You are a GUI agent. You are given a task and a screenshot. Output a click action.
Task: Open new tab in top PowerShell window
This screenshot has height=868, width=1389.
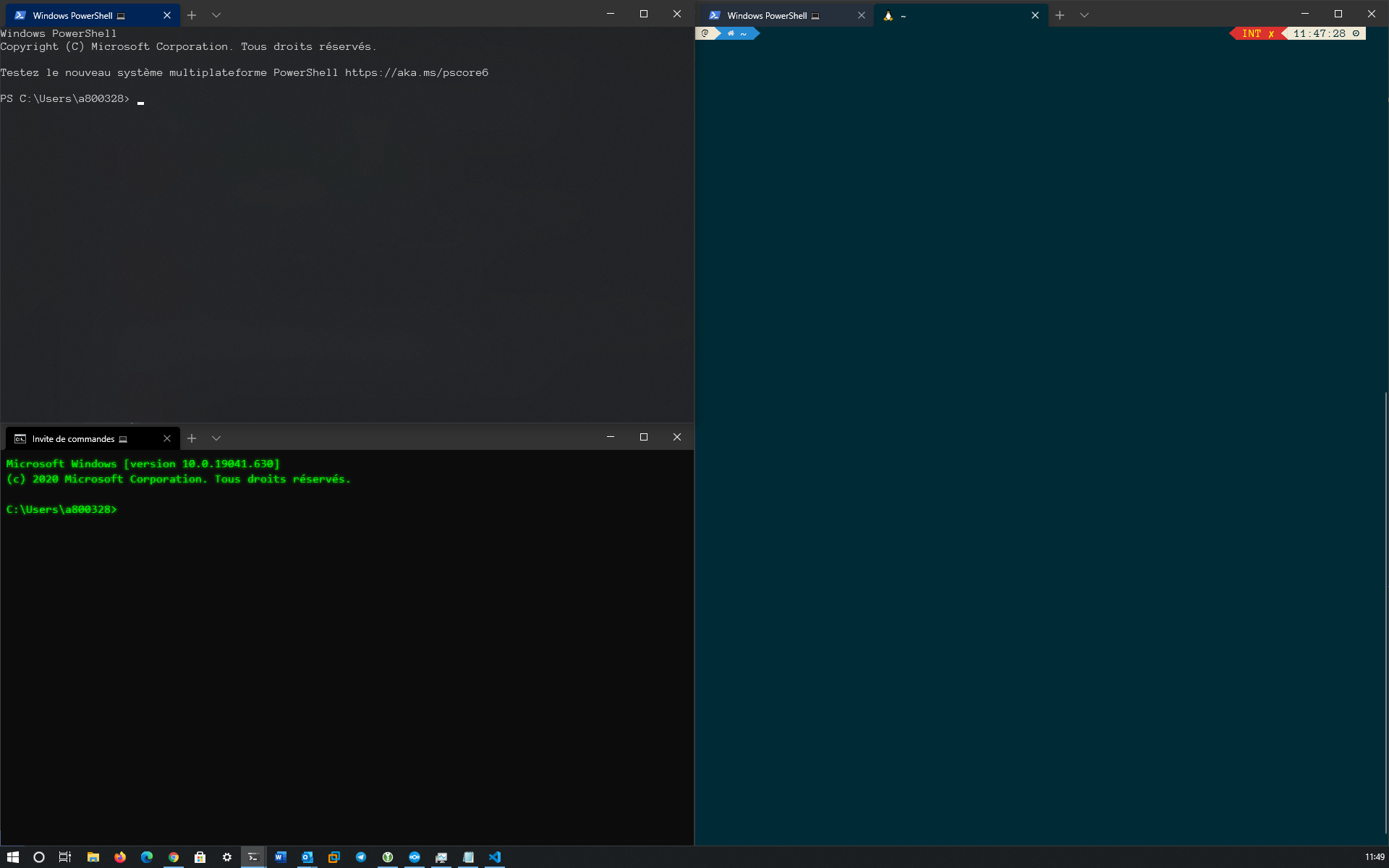pyautogui.click(x=191, y=14)
